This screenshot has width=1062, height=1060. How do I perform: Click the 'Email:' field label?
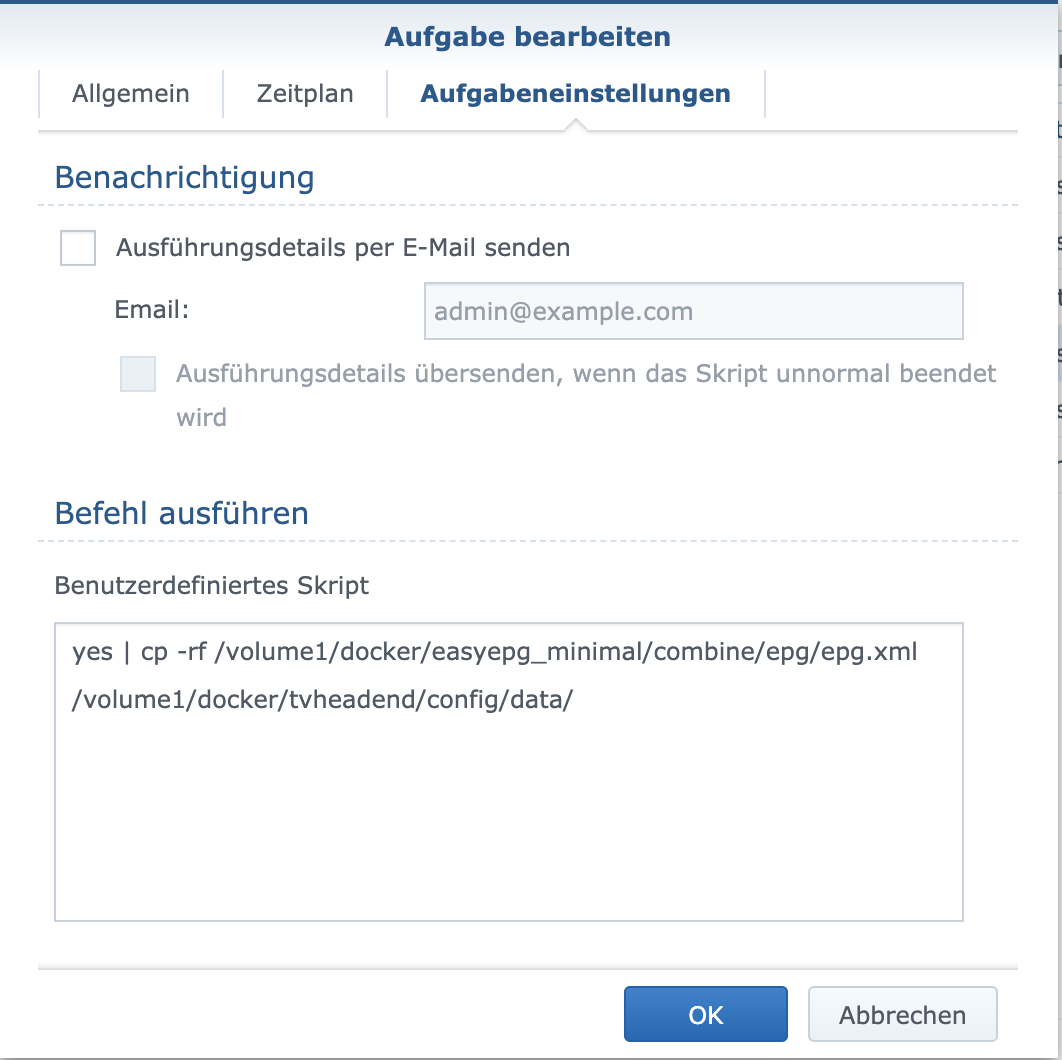pos(152,310)
